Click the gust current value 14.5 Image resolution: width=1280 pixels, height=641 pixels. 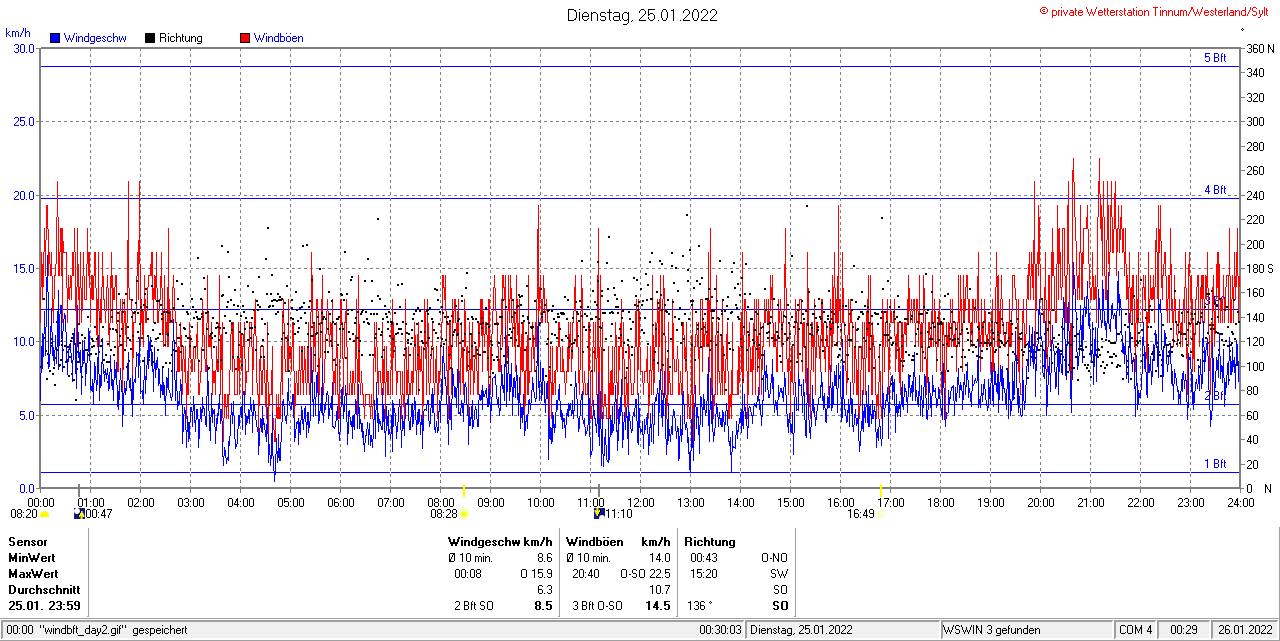pyautogui.click(x=658, y=606)
